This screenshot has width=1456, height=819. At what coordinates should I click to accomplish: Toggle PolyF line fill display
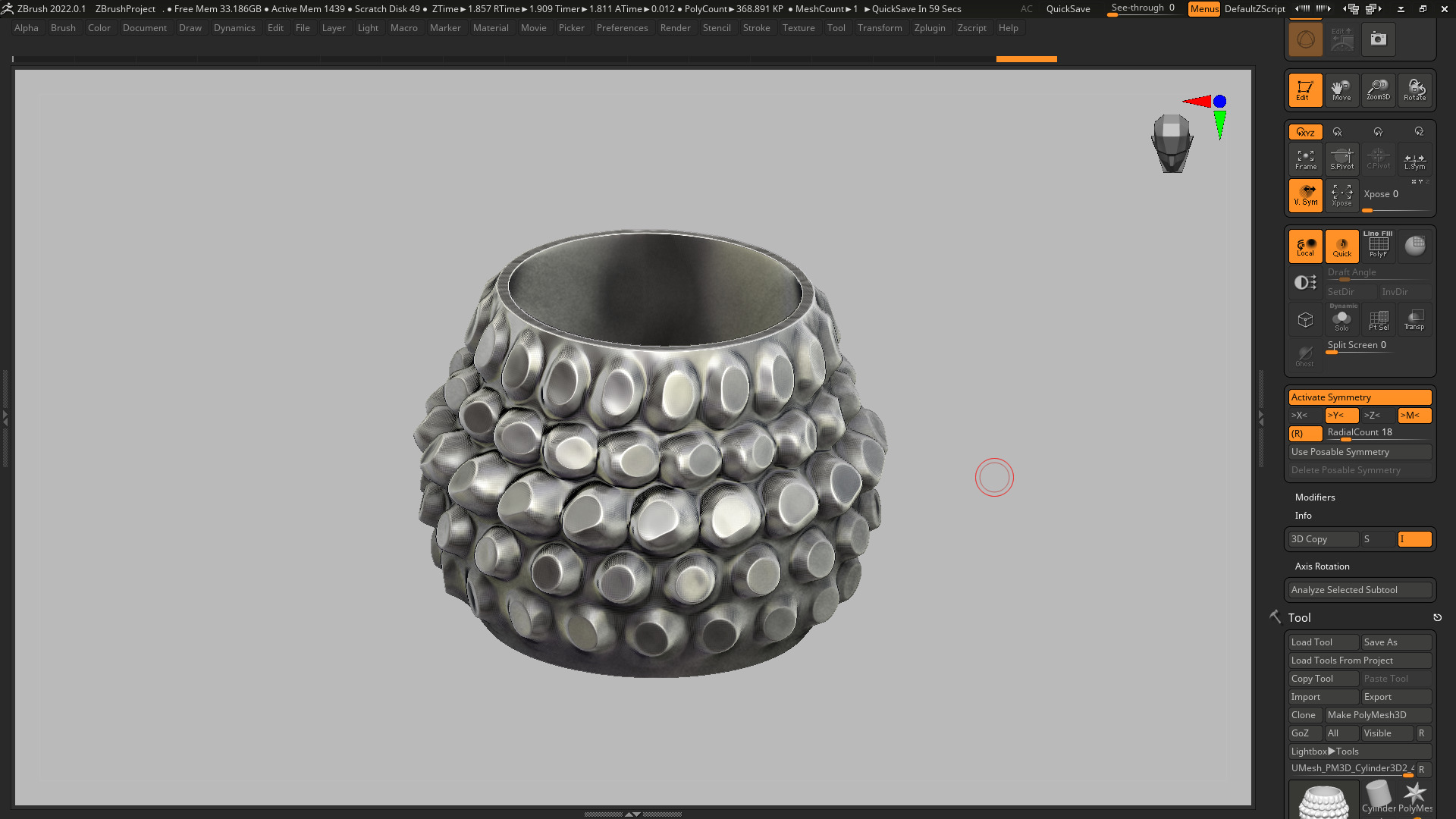coord(1378,246)
